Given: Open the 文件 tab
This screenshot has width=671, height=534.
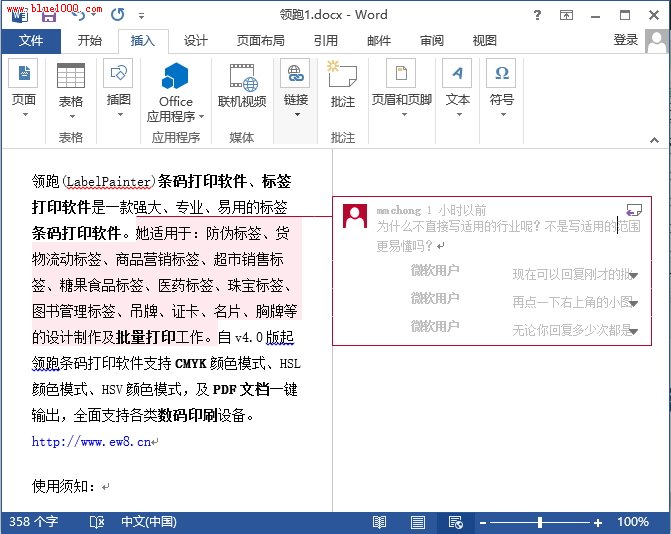Looking at the screenshot, I should (x=31, y=41).
